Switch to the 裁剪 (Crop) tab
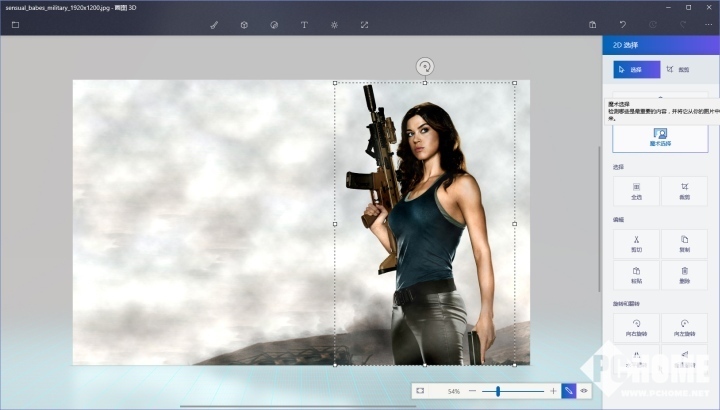 [x=678, y=70]
